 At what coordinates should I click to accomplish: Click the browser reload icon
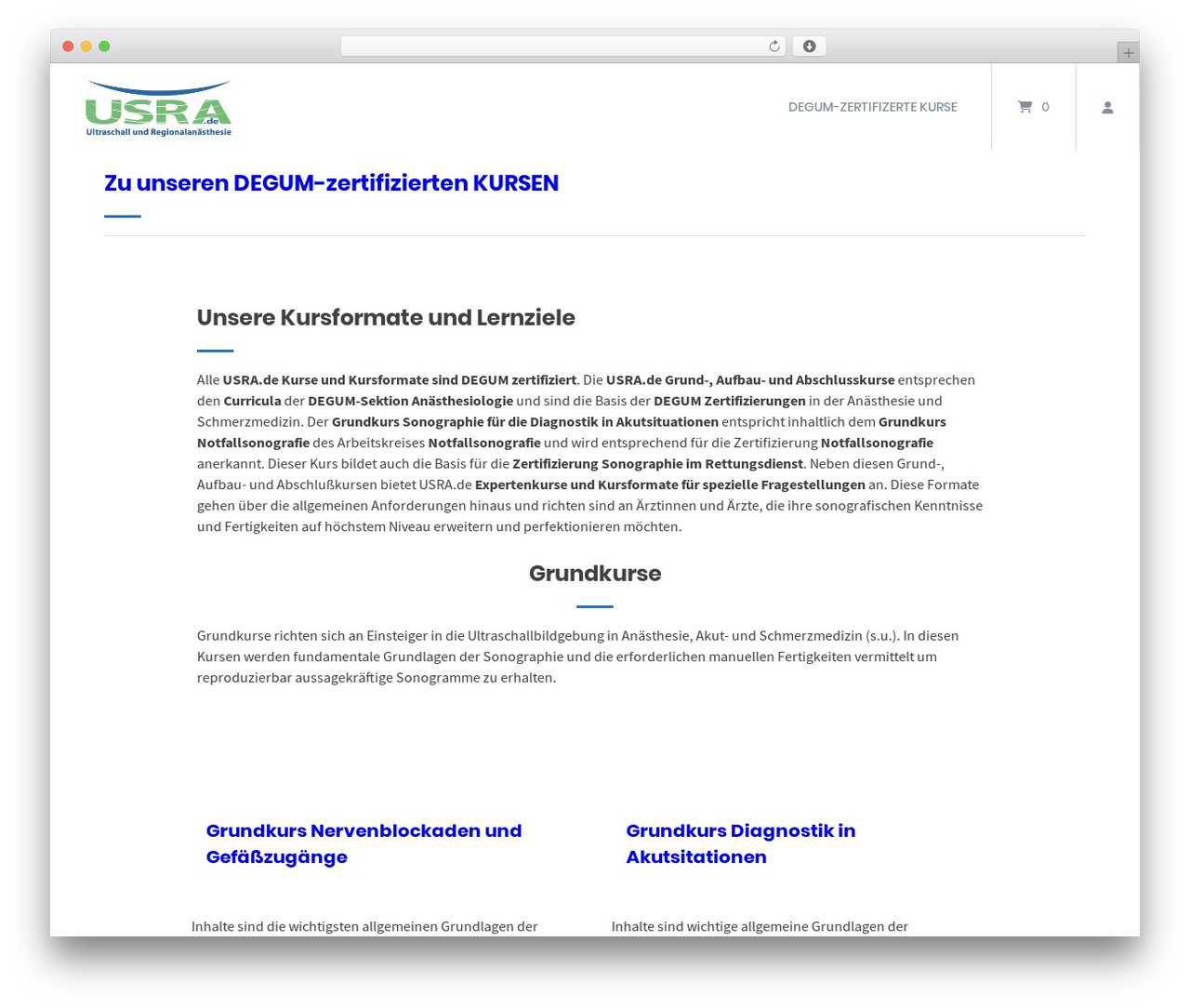click(773, 46)
